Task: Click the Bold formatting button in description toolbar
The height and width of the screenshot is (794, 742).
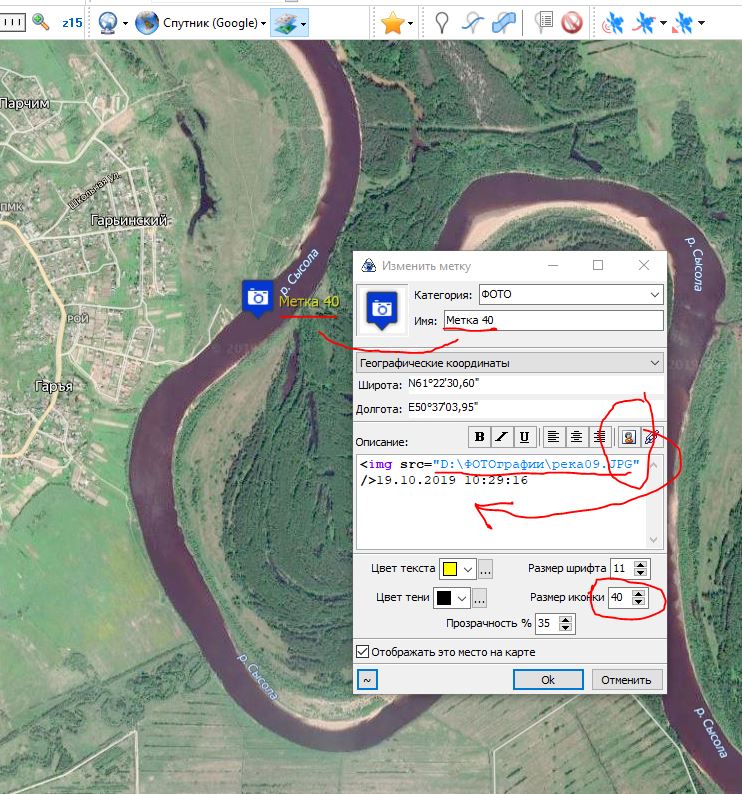Action: [479, 437]
